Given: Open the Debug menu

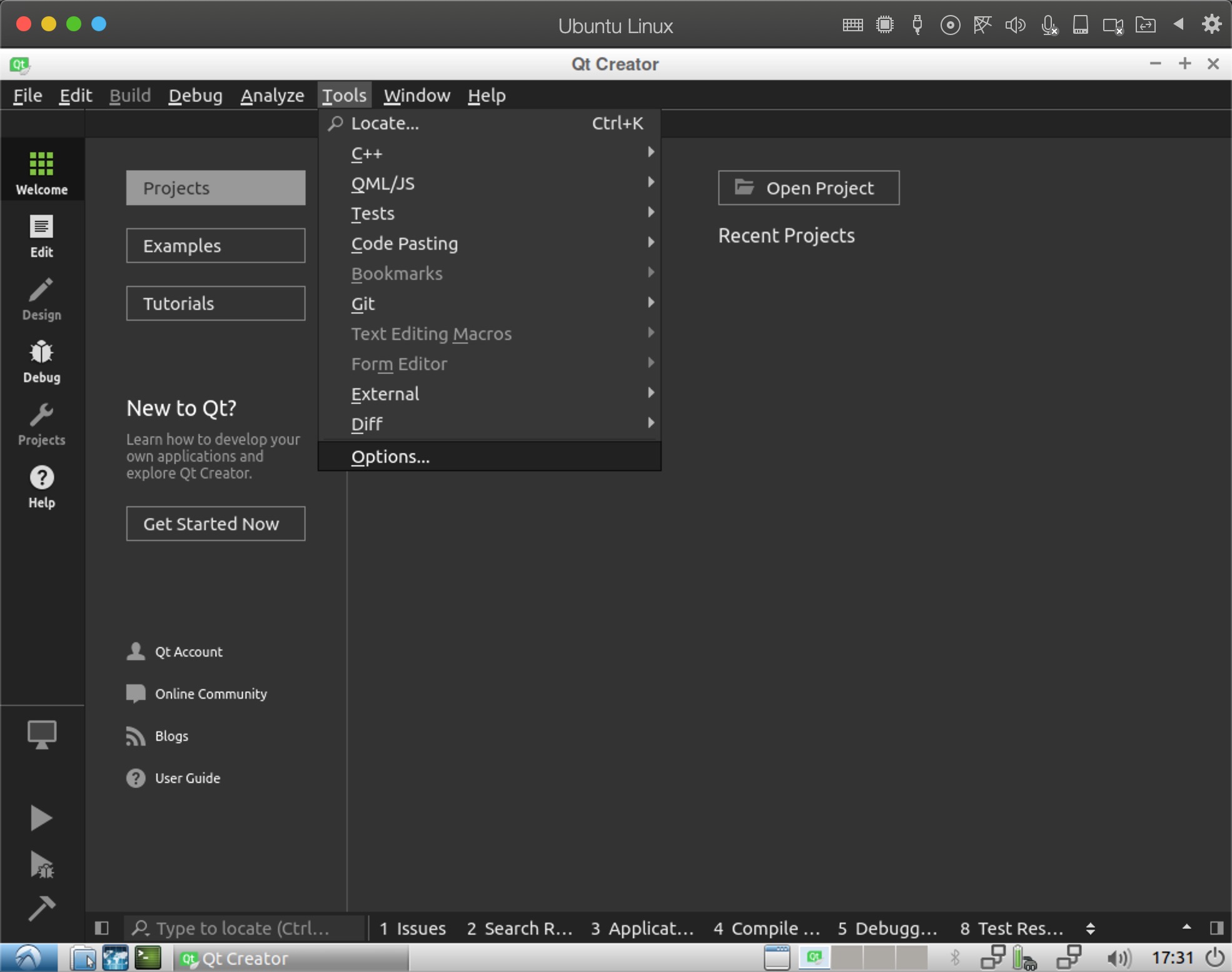Looking at the screenshot, I should (x=195, y=95).
